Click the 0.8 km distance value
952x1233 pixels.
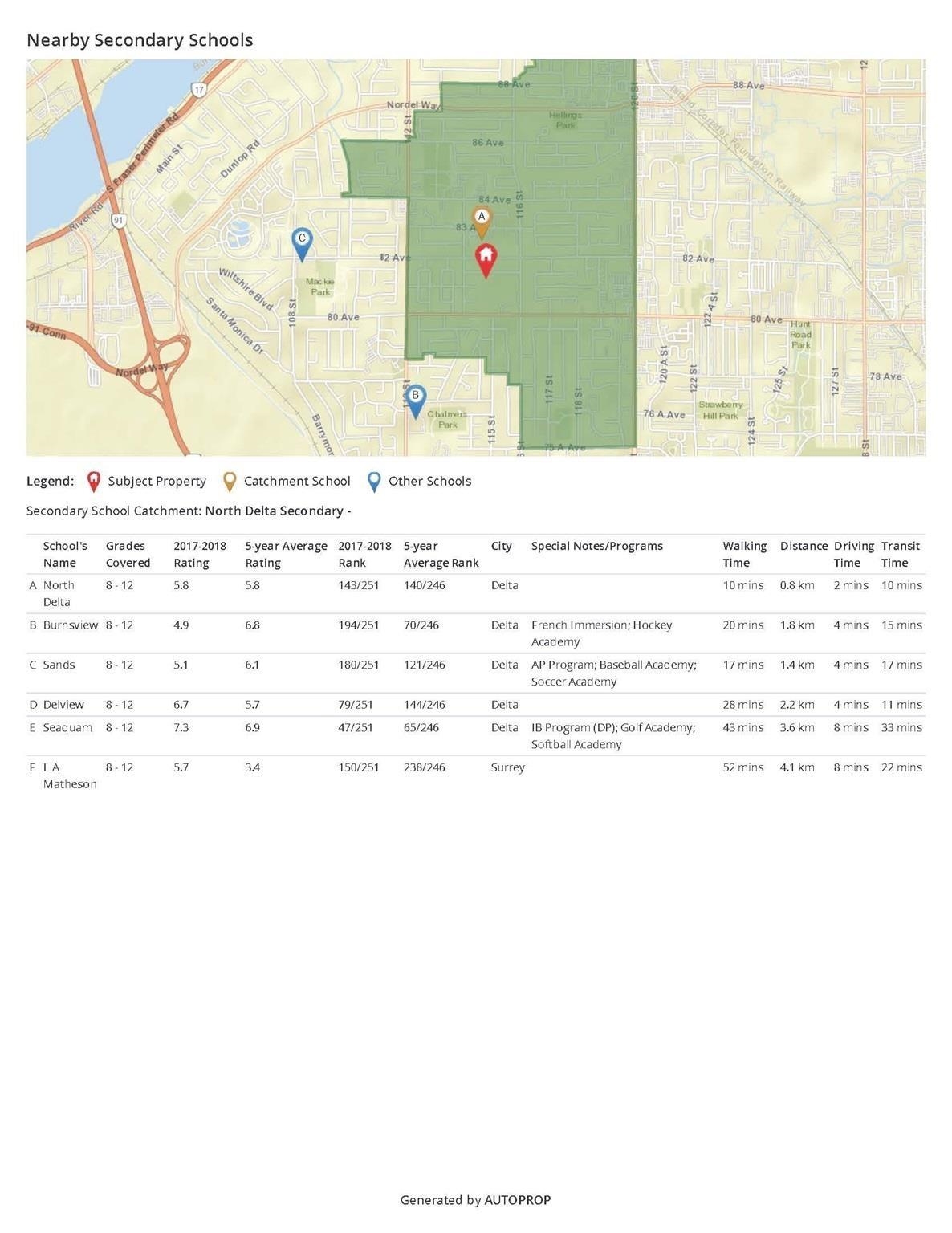tap(797, 585)
